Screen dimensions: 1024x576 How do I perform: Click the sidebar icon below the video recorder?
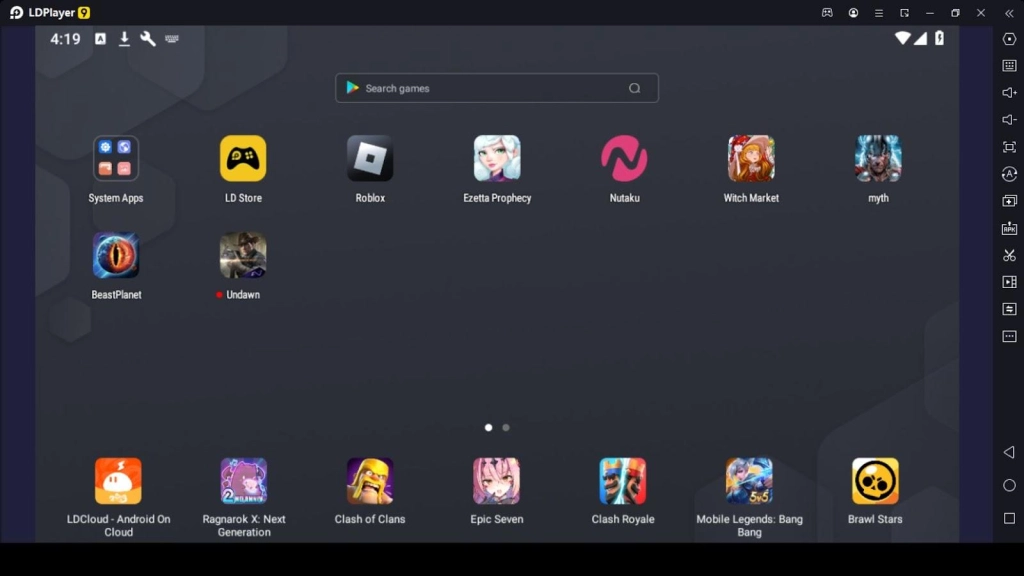(1009, 309)
